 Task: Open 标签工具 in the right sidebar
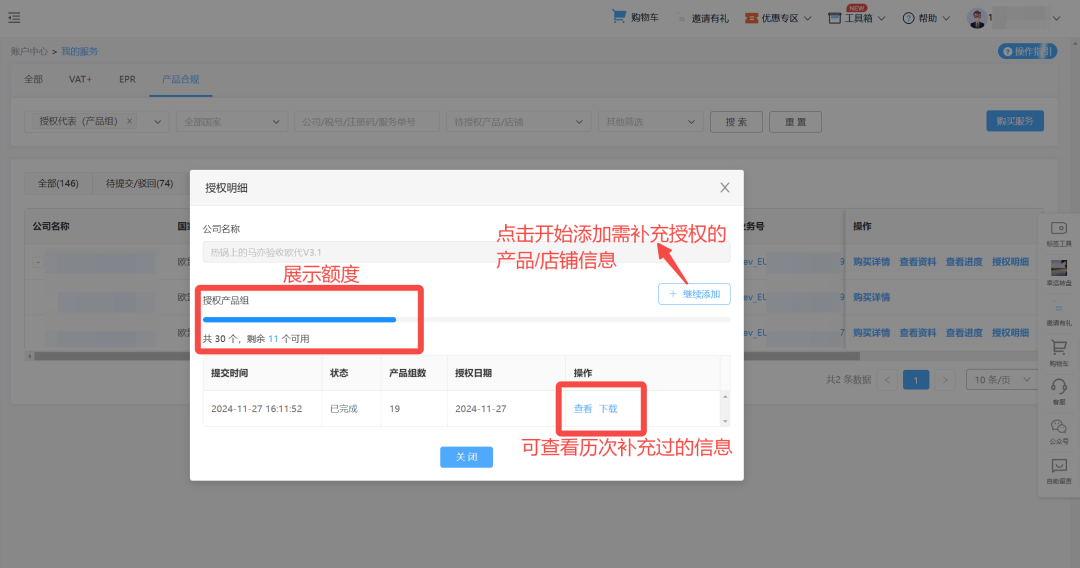coord(1059,234)
